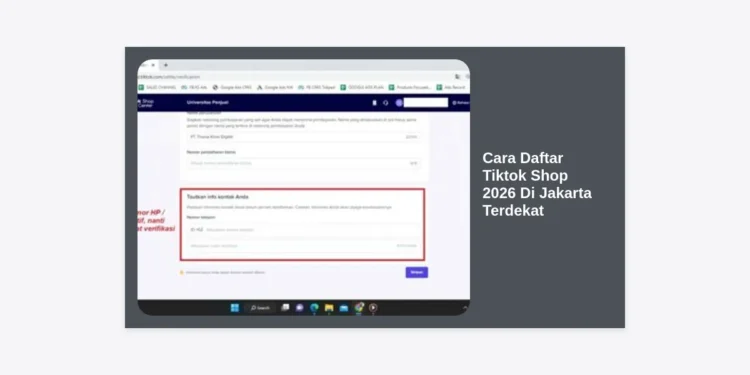Open Task View from the taskbar
Screen dimensions: 750x375
[x=285, y=308]
